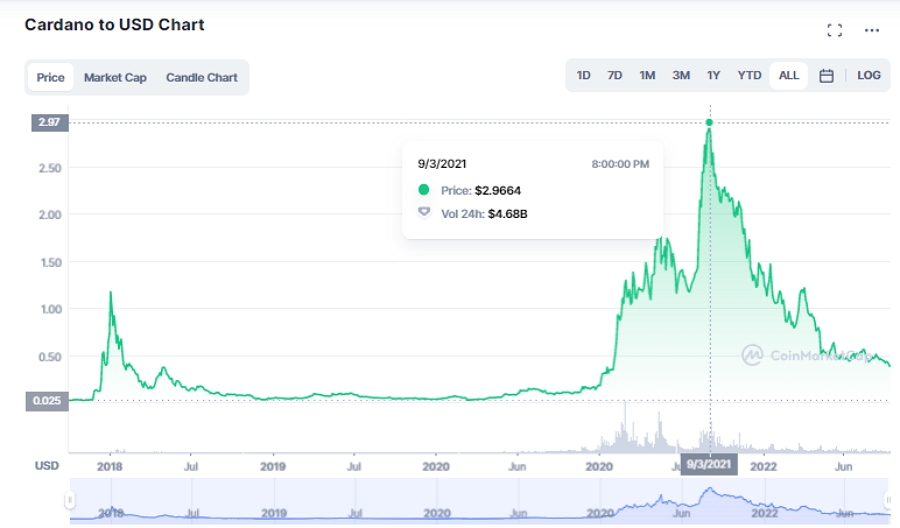Select the 1D time range
900x528 pixels.
[x=583, y=76]
